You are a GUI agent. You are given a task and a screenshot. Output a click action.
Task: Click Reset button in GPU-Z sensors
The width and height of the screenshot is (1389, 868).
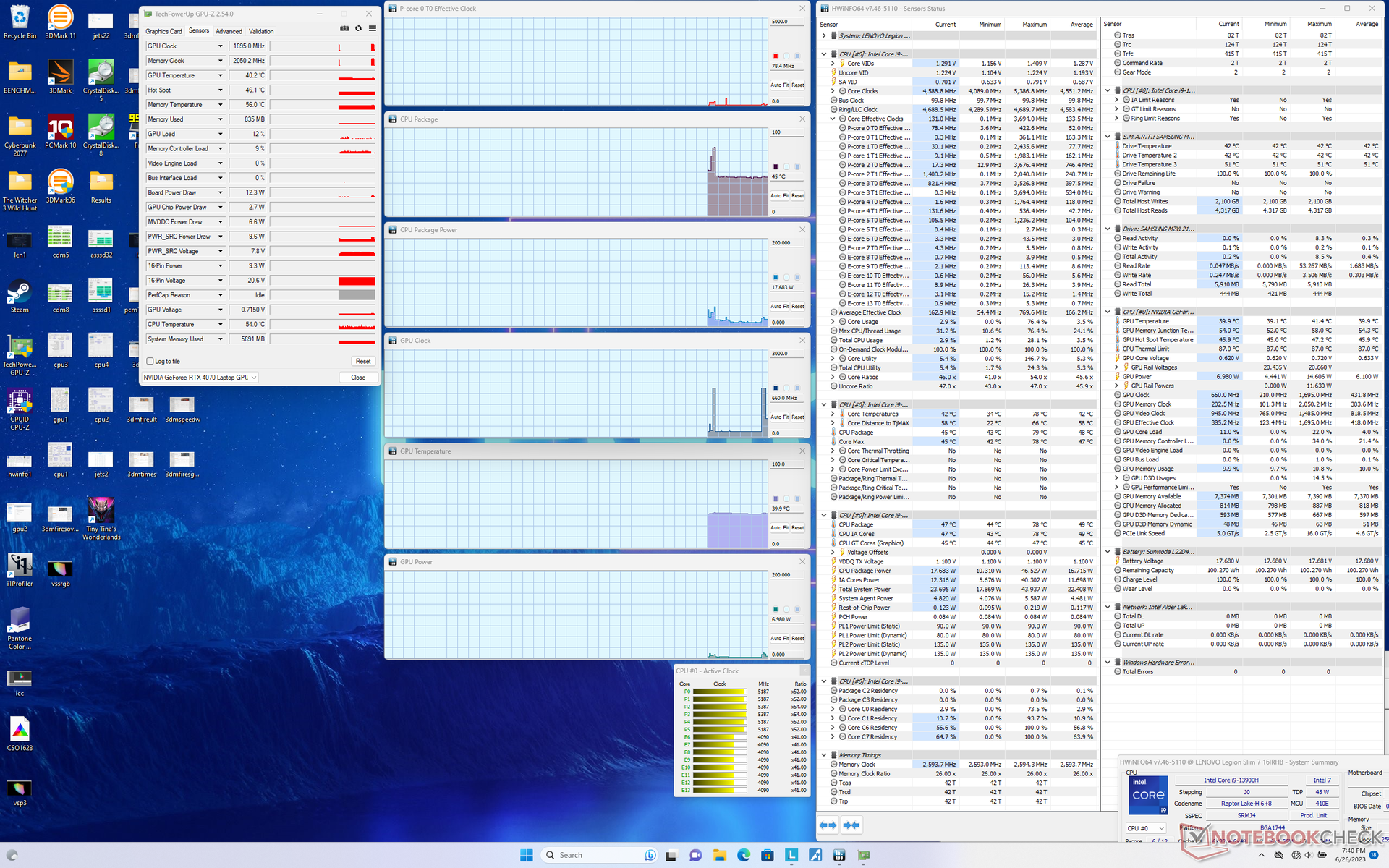[x=362, y=361]
